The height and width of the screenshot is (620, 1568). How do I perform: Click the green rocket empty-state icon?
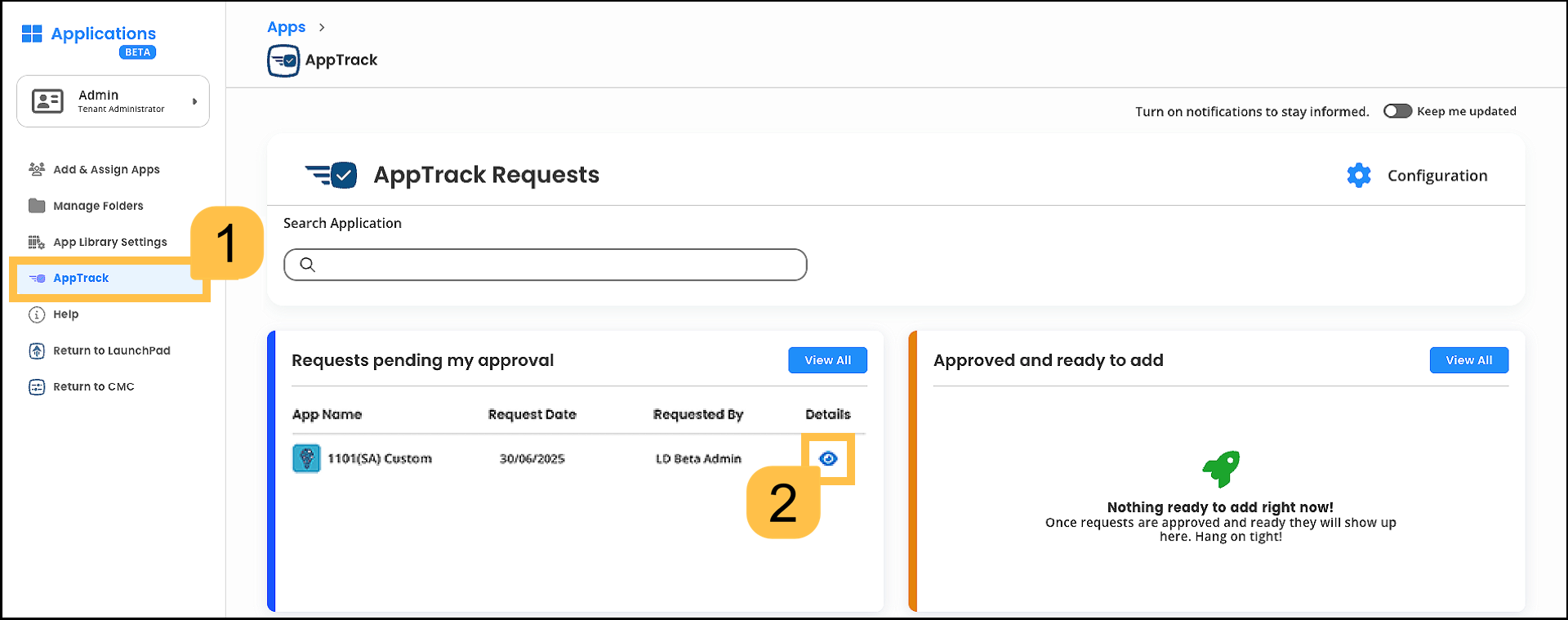(1221, 469)
